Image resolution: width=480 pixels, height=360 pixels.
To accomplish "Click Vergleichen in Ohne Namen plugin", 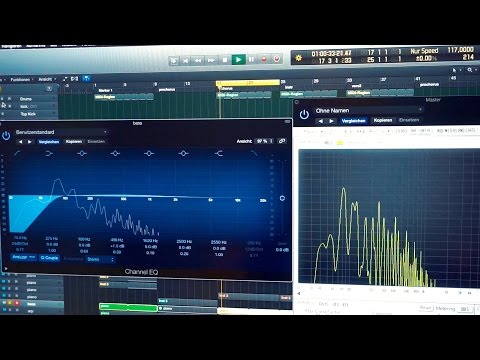I will (x=354, y=121).
